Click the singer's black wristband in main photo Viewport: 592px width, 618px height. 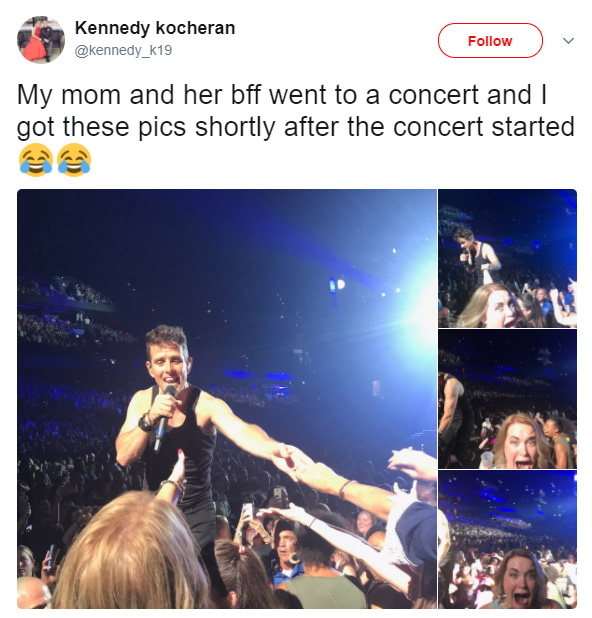(146, 423)
